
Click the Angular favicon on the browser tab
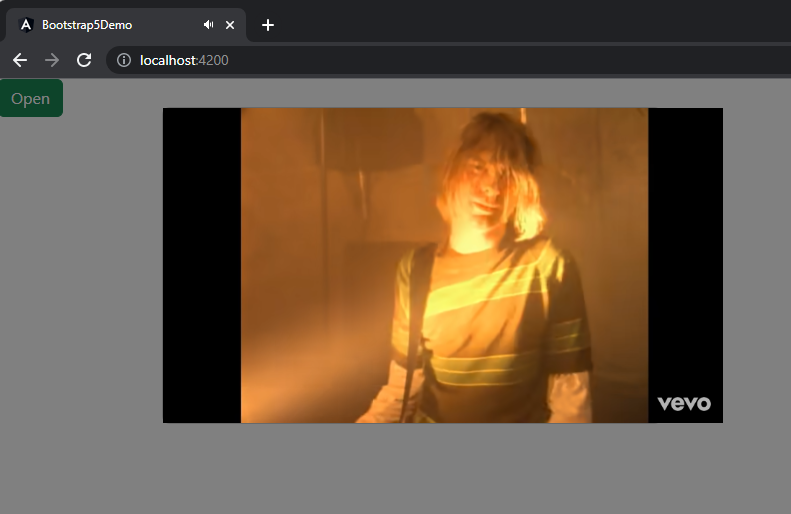[26, 25]
